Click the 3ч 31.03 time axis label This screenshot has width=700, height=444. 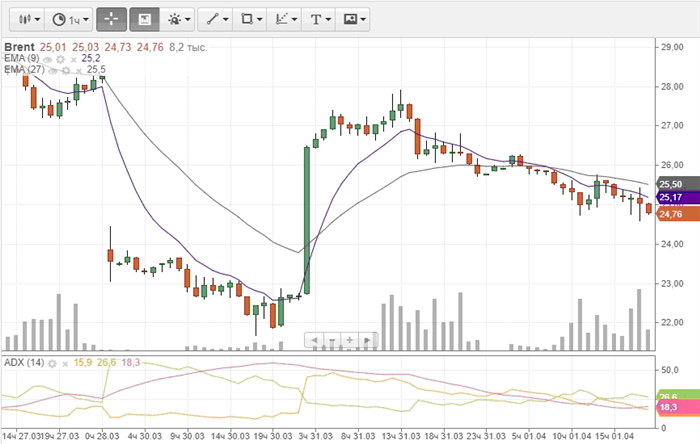point(315,436)
